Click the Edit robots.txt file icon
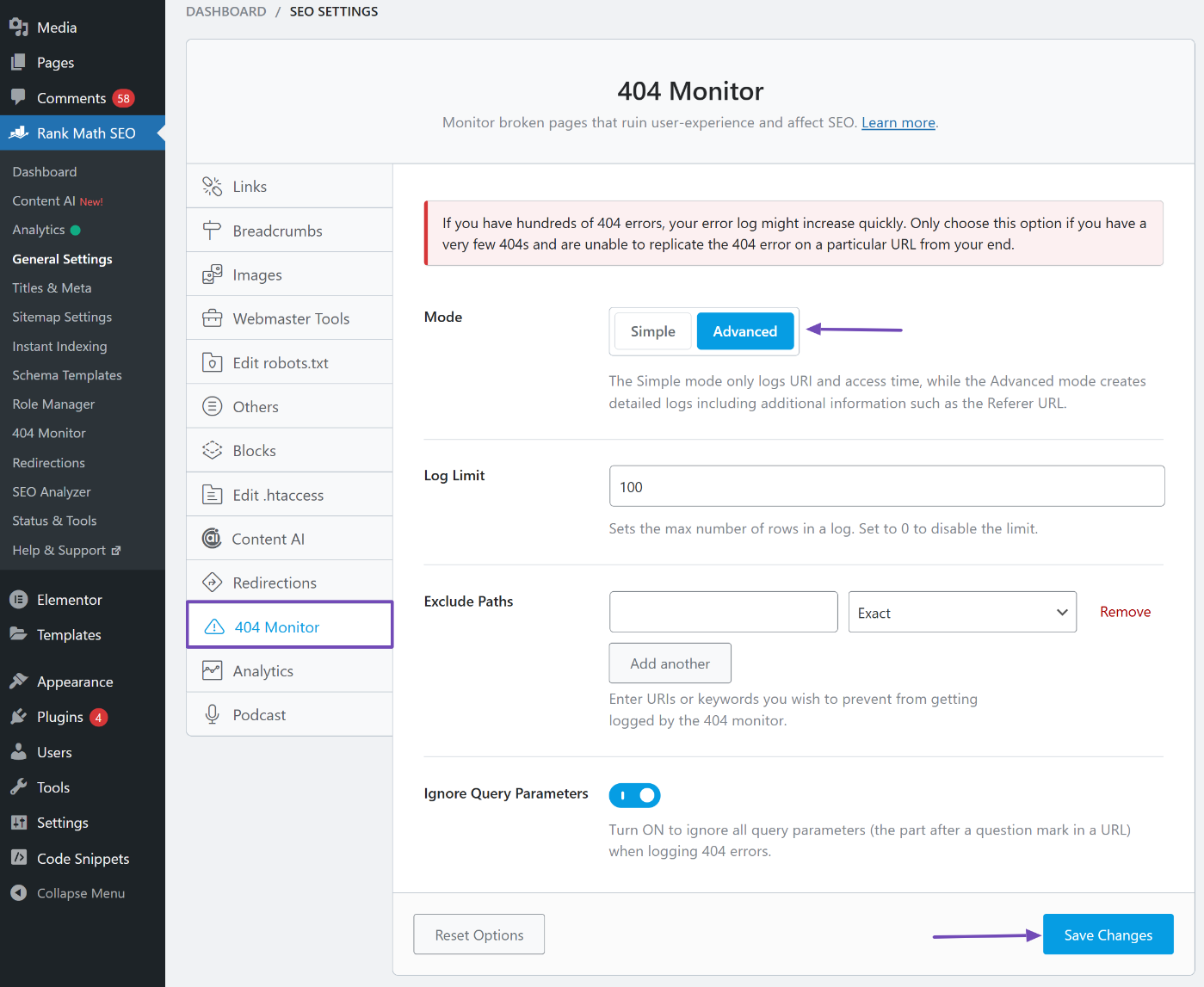1204x987 pixels. 212,362
